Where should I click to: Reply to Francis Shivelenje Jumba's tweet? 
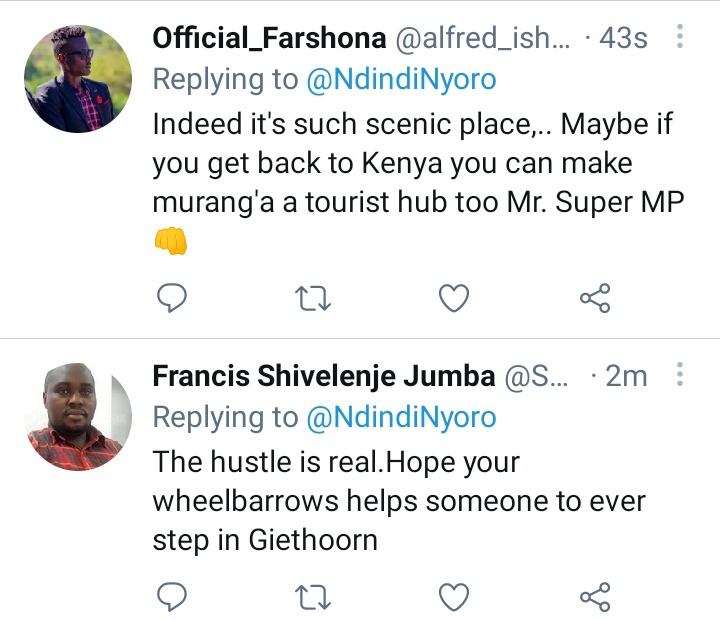(172, 597)
